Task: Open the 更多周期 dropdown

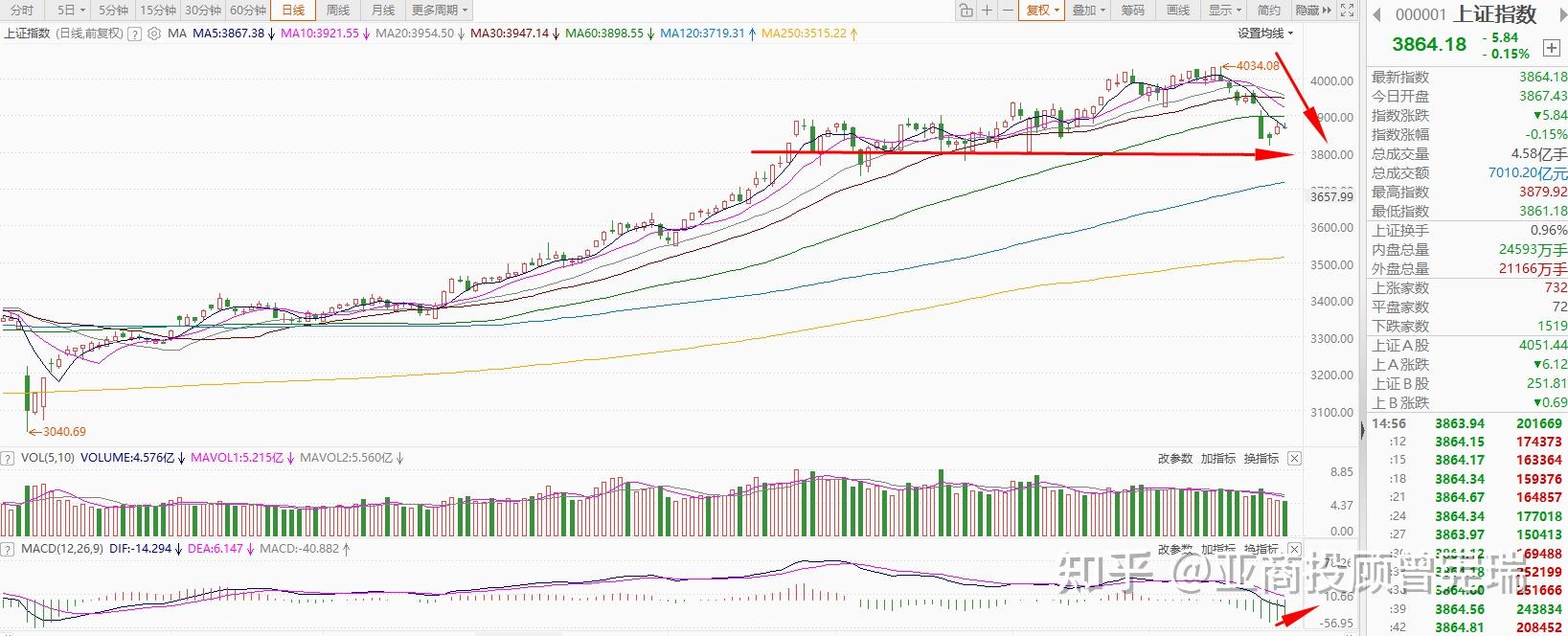Action: tap(440, 11)
